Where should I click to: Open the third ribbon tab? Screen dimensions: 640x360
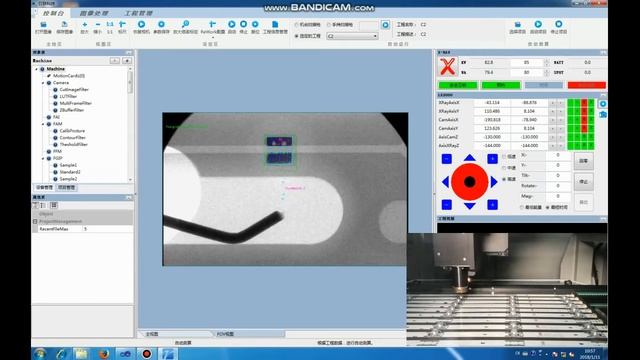click(x=139, y=13)
